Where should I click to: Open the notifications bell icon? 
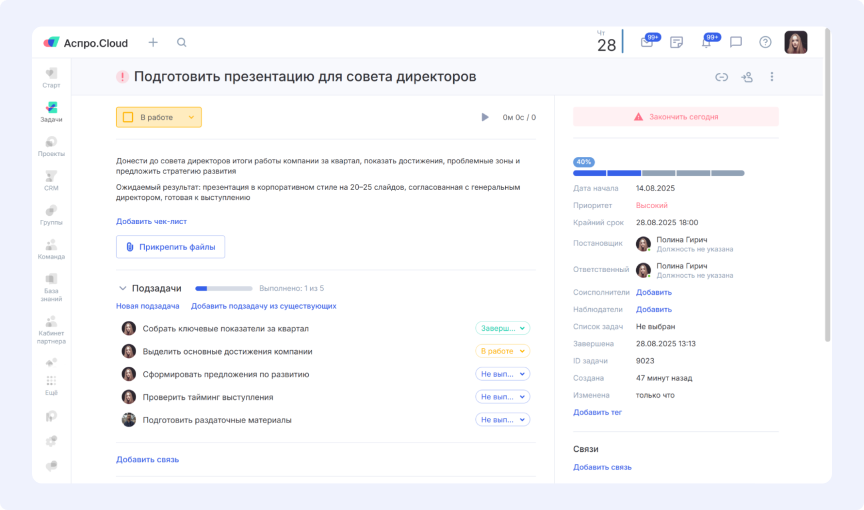coord(706,43)
